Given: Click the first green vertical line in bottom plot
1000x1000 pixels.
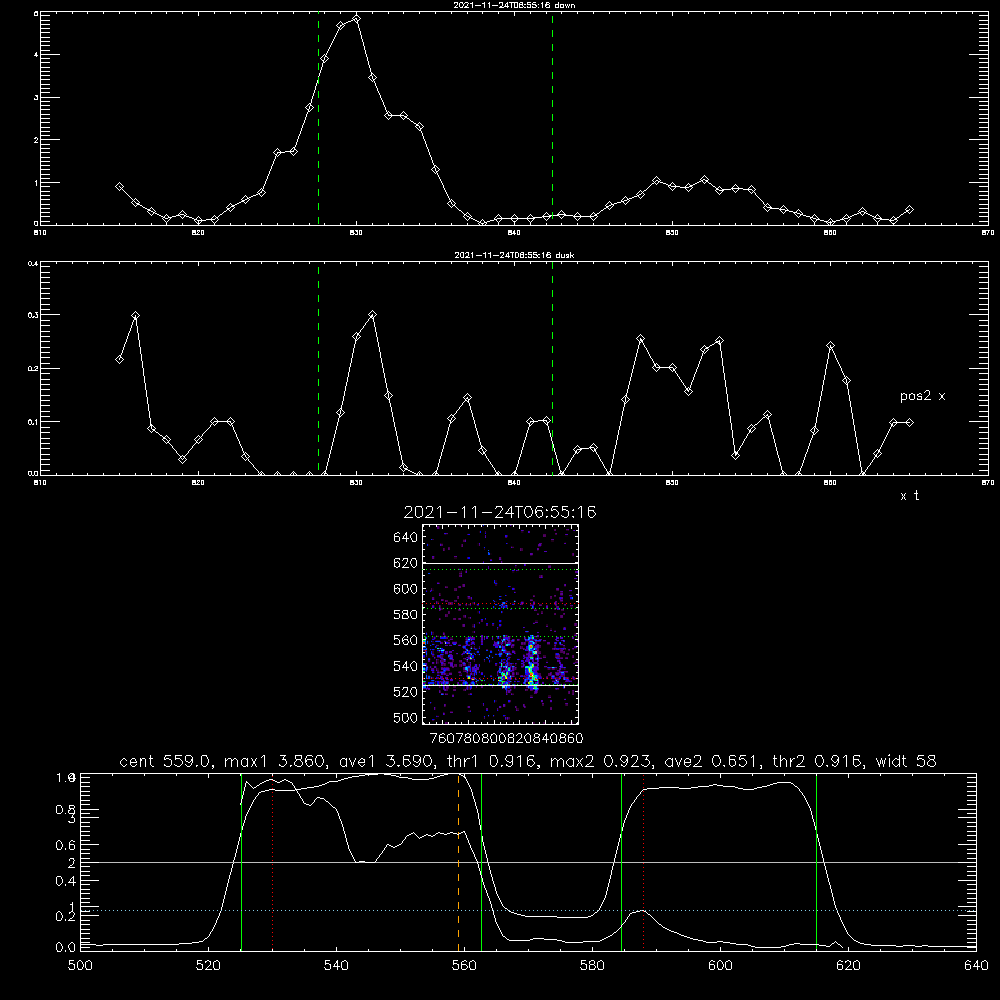Looking at the screenshot, I should (x=241, y=861).
